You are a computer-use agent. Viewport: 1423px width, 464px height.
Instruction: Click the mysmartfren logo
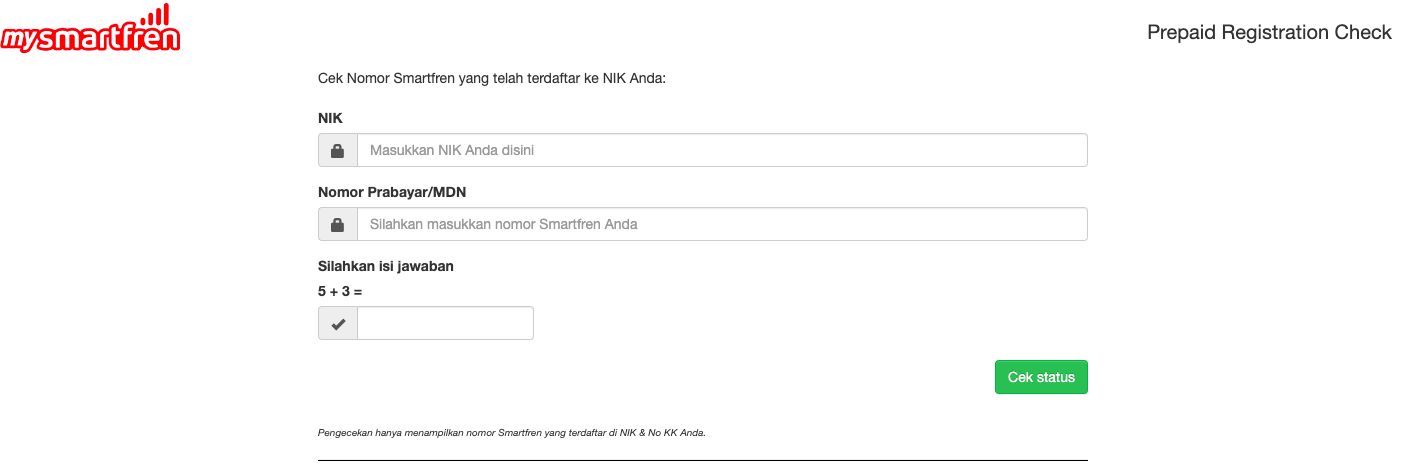[x=90, y=29]
